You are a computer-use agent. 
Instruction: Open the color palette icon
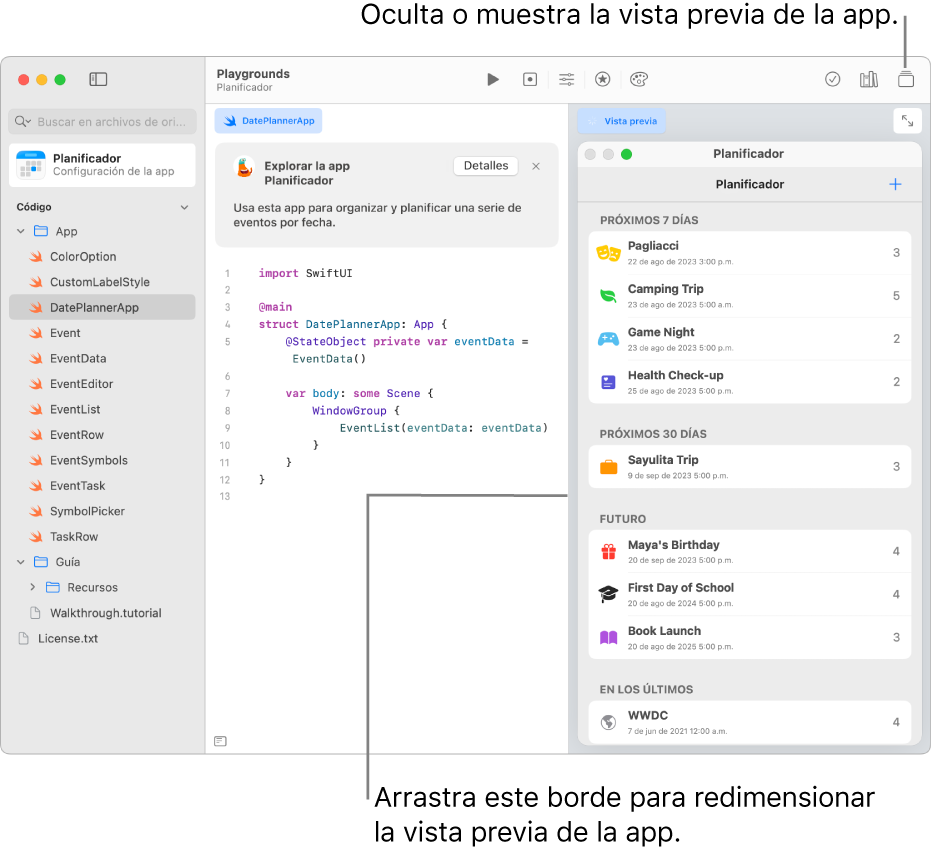[x=639, y=79]
